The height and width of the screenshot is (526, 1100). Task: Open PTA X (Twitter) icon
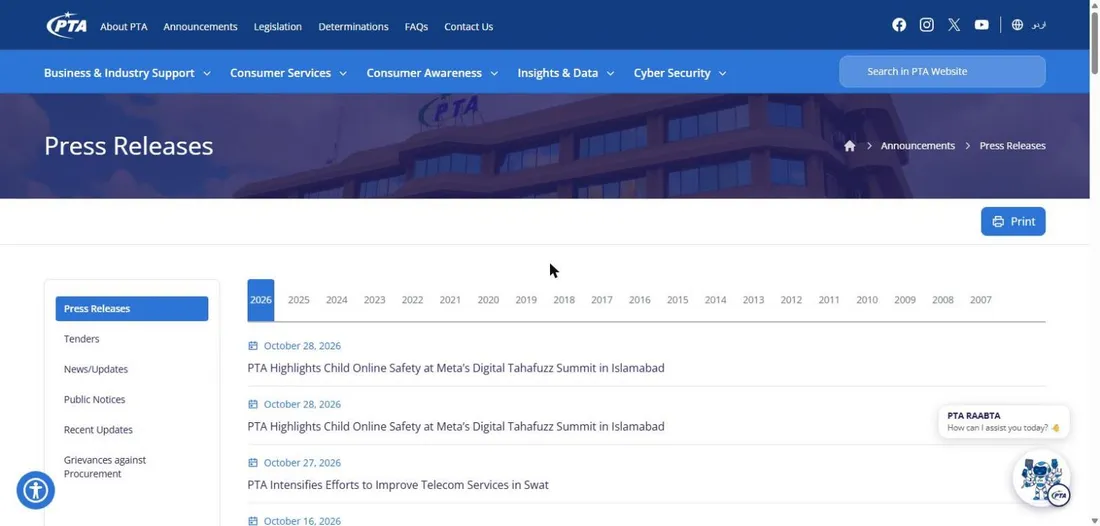pos(953,25)
